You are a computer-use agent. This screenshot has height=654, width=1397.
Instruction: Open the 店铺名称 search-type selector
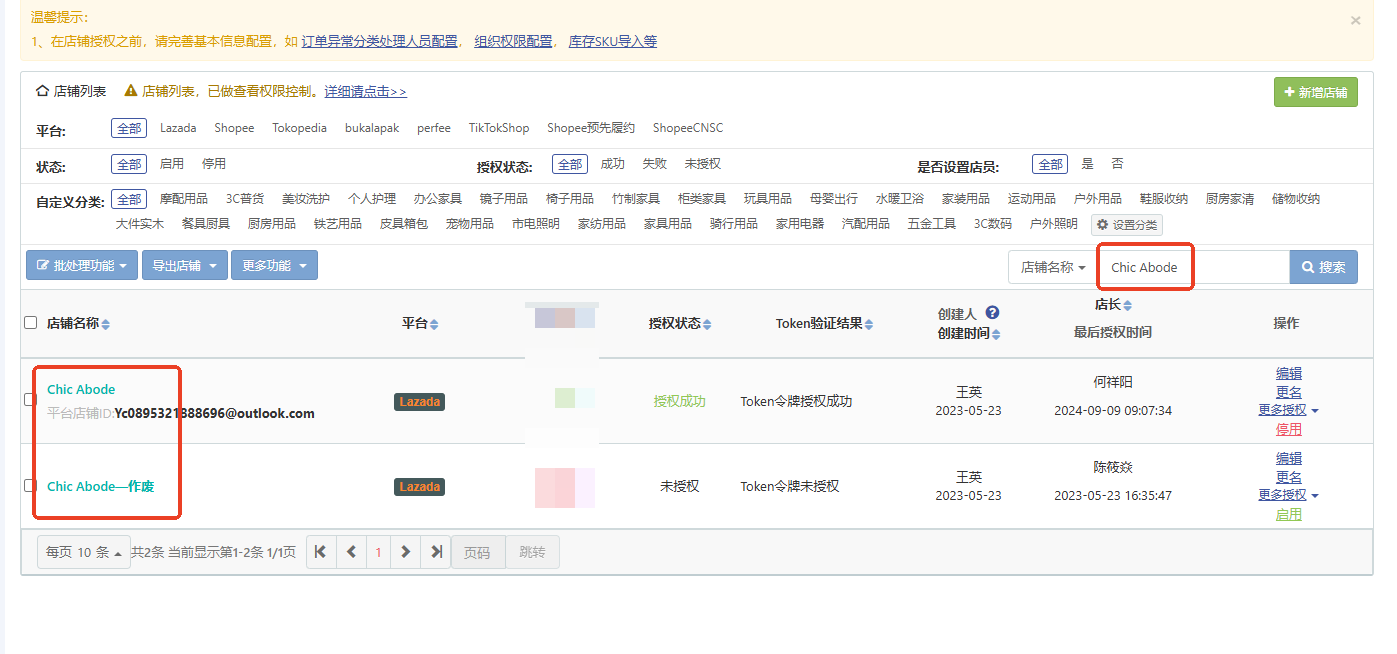pos(1052,268)
